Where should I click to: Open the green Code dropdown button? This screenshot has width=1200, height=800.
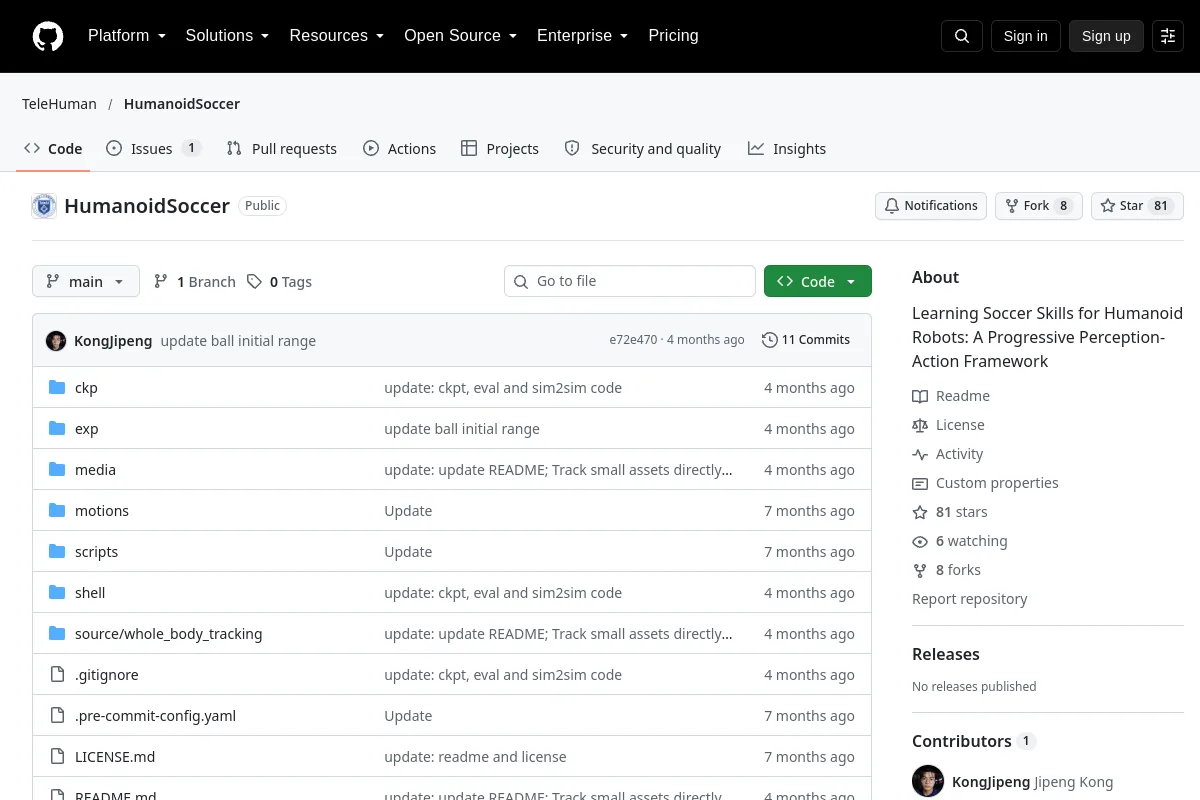point(818,282)
